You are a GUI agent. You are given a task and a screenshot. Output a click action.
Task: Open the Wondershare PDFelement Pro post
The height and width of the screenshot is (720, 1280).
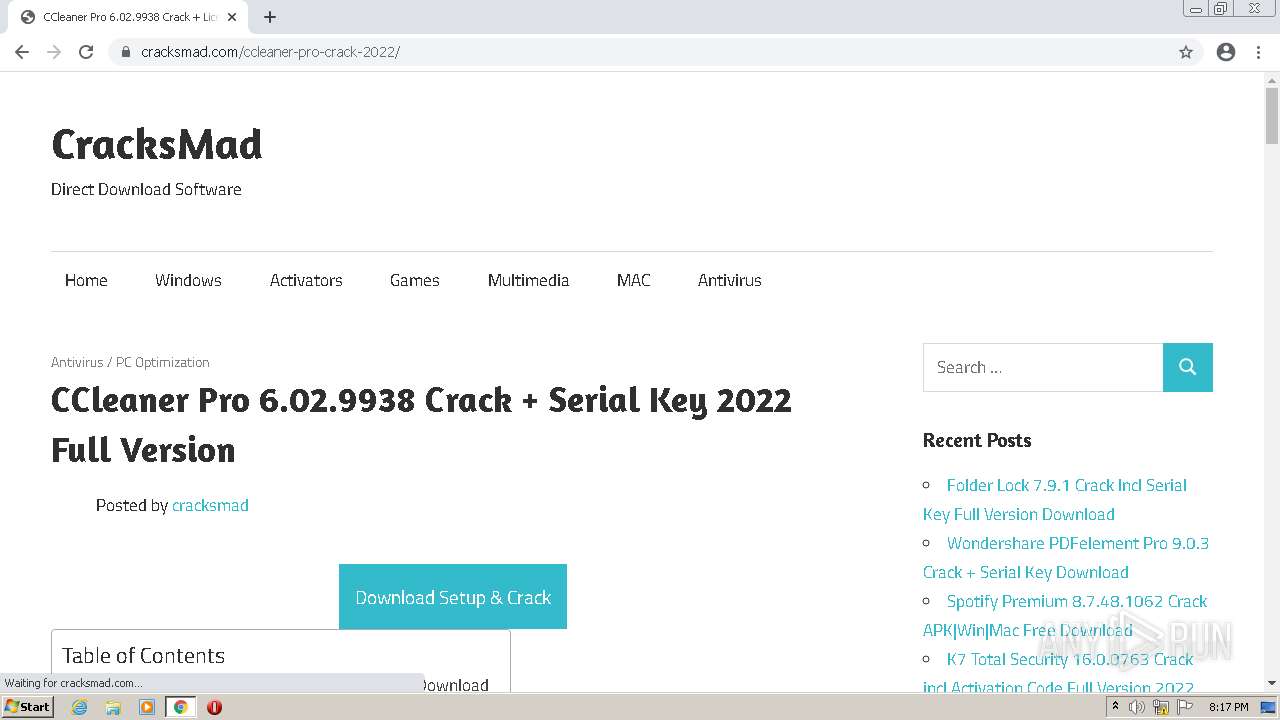1066,557
